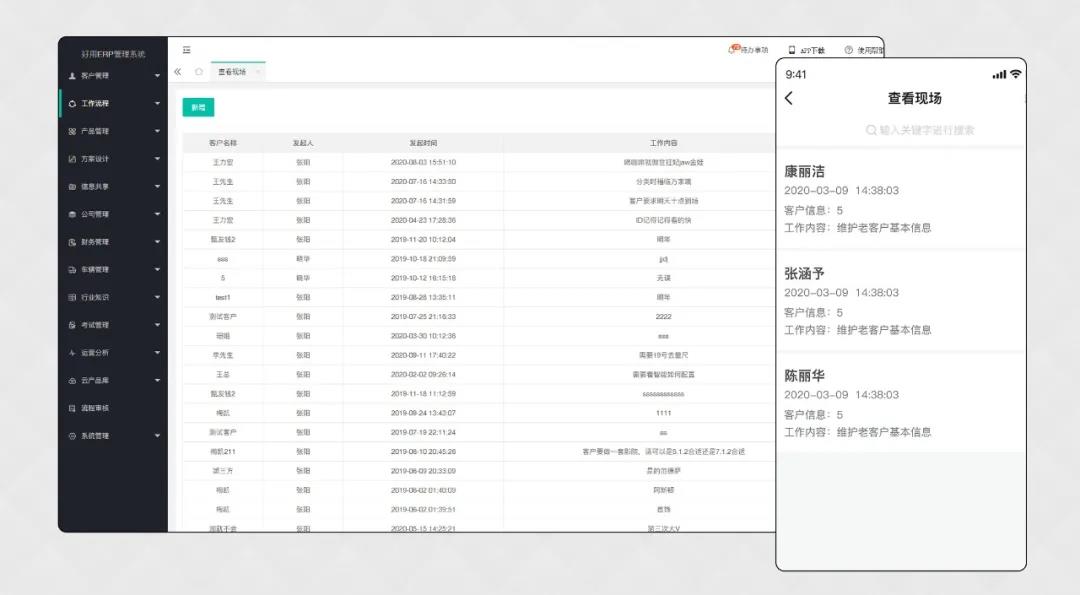The width and height of the screenshot is (1080, 595).
Task: Tap the back arrow in mobile header
Action: [789, 98]
